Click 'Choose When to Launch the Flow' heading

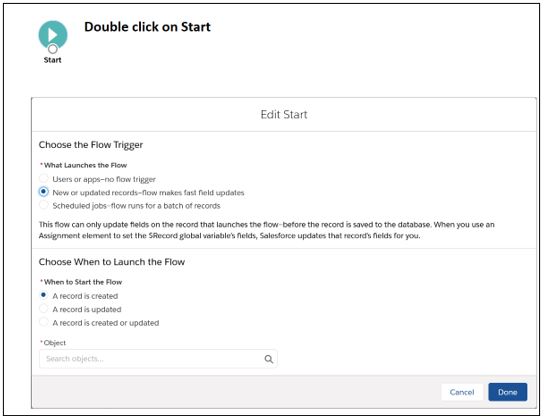(112, 262)
